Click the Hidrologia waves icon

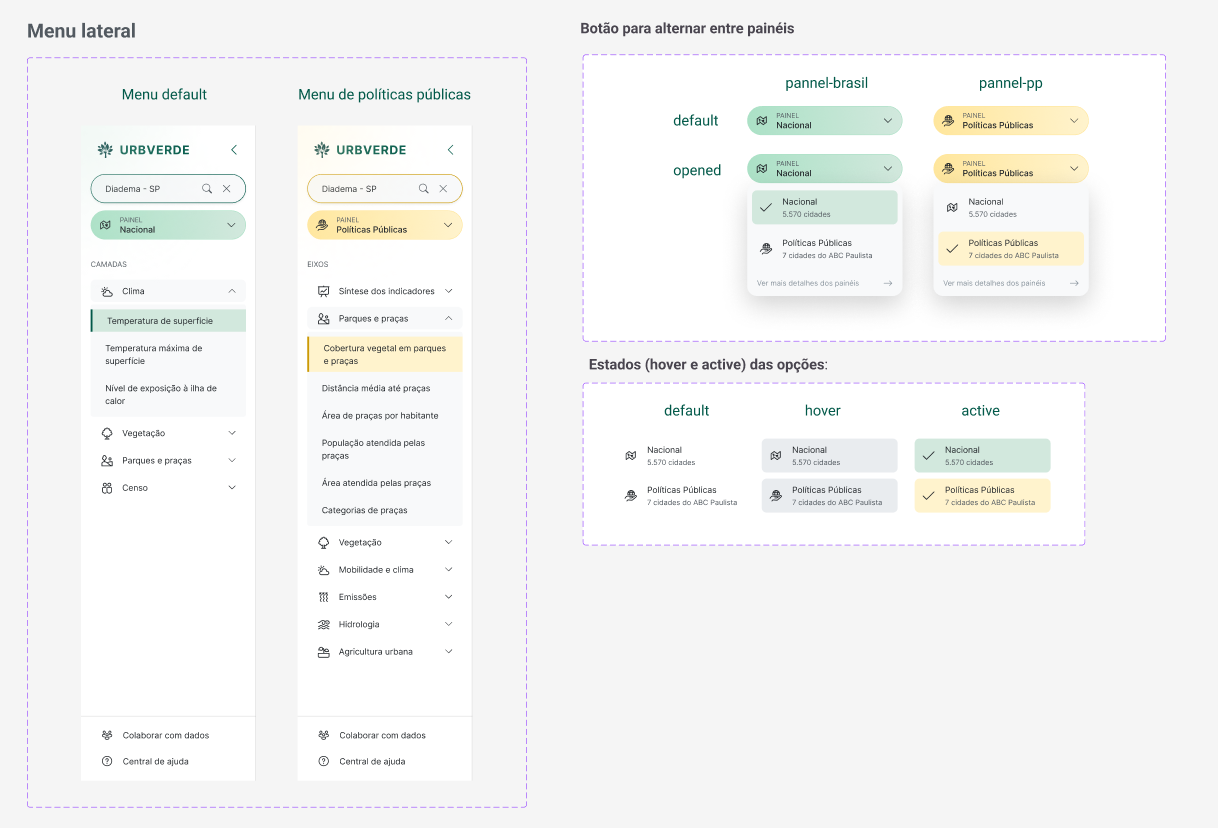pyautogui.click(x=323, y=624)
